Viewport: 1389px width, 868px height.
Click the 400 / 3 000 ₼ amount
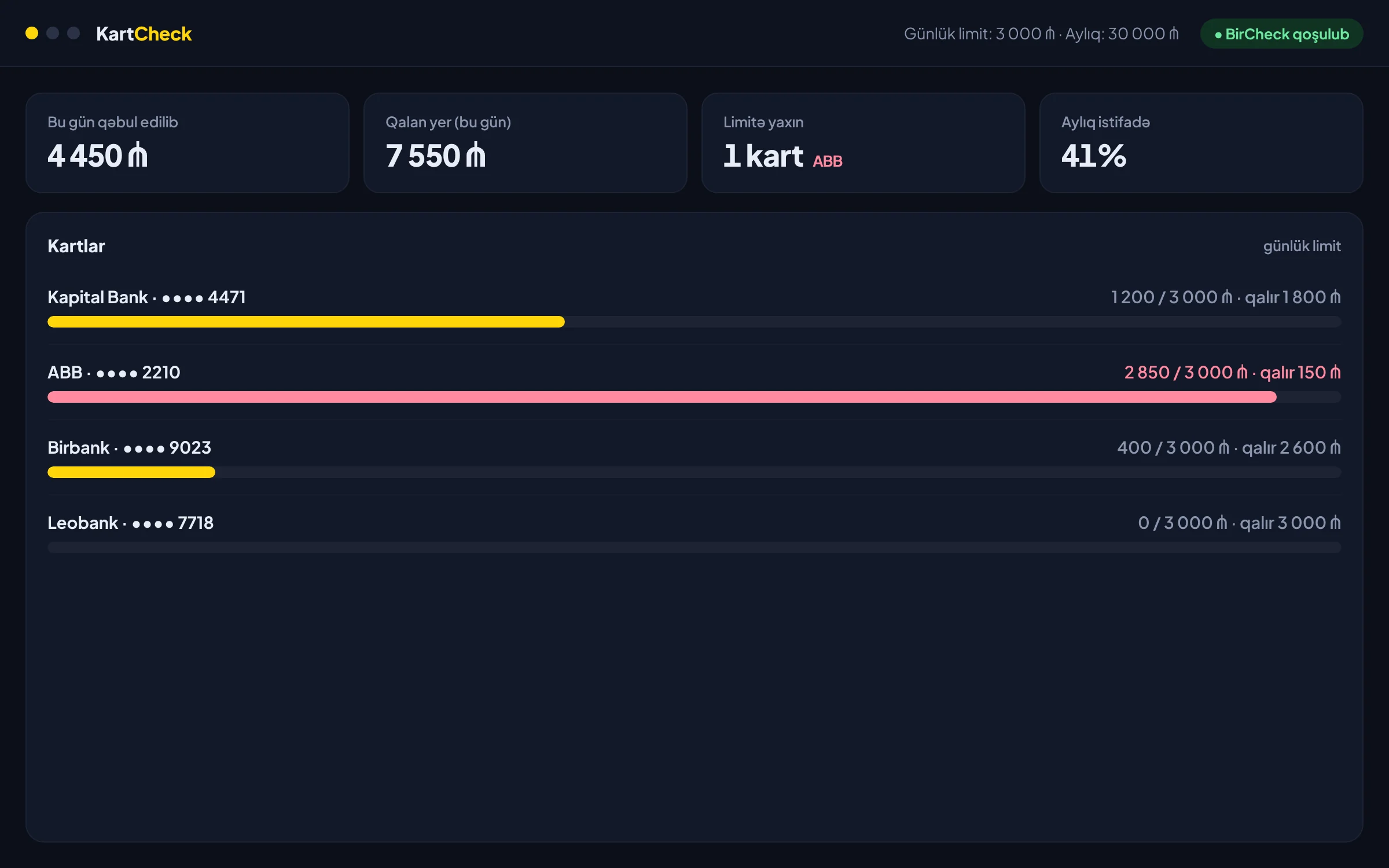pyautogui.click(x=1174, y=447)
